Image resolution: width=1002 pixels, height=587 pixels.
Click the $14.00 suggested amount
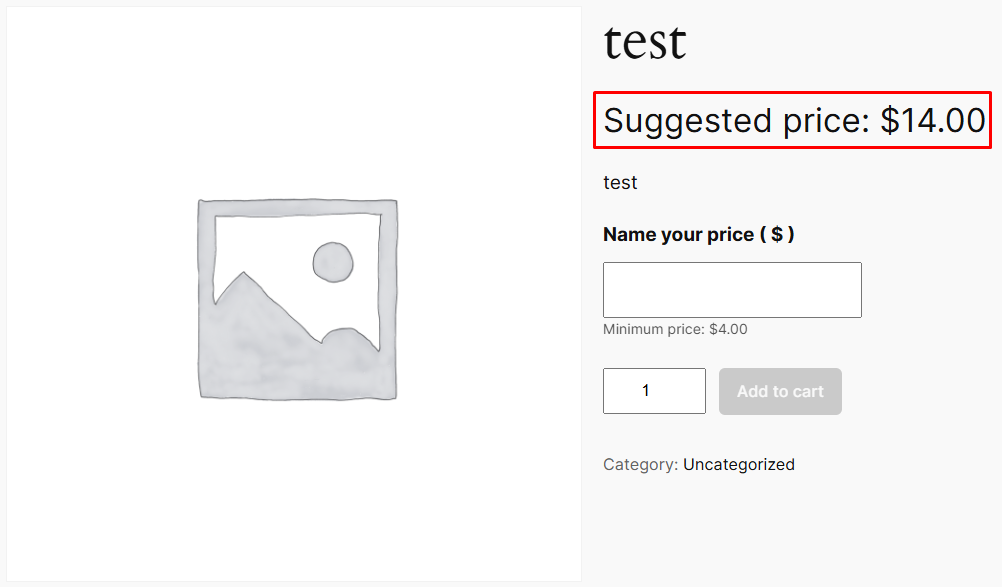click(933, 121)
